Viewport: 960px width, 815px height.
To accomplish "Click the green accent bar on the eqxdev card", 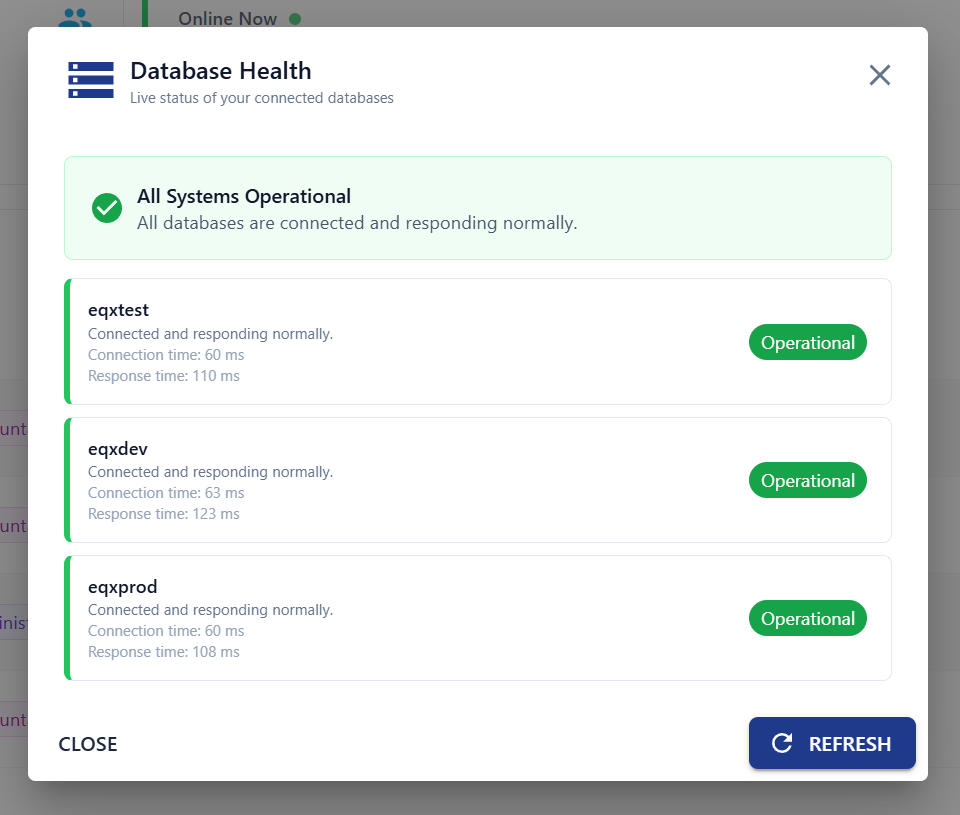I will 66,479.
